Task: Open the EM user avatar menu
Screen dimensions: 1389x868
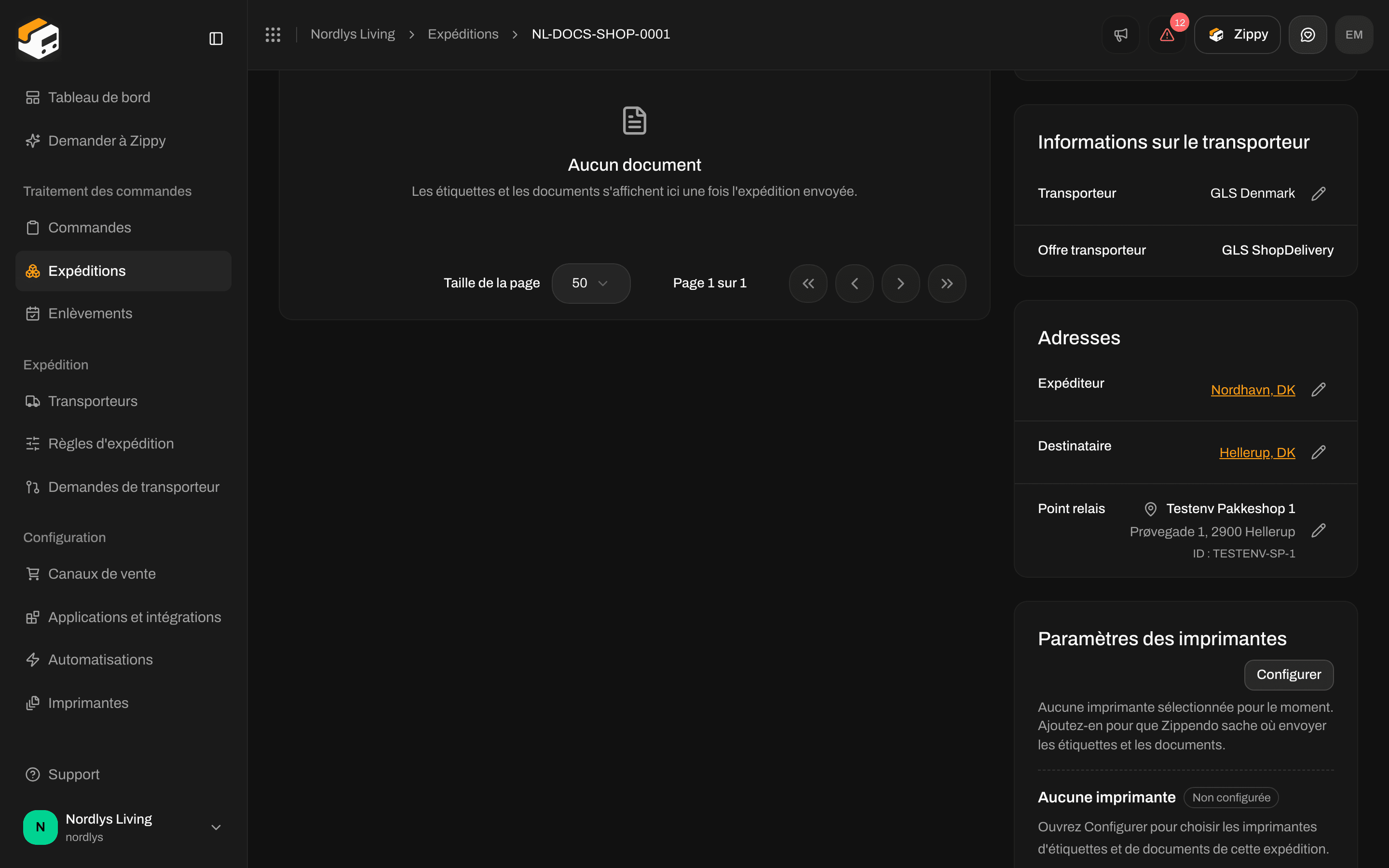Action: pyautogui.click(x=1353, y=34)
